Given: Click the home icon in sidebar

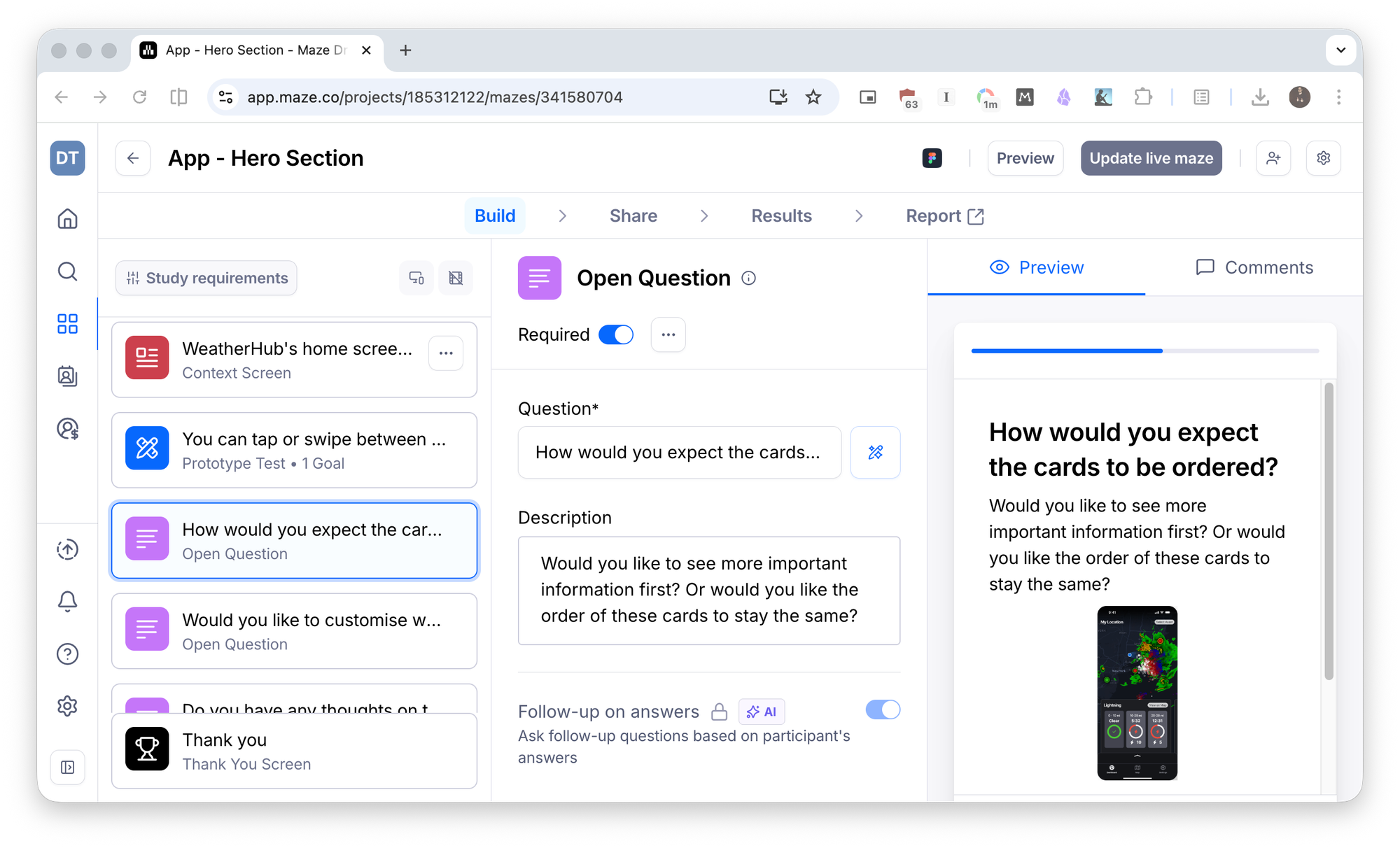Looking at the screenshot, I should tap(67, 219).
